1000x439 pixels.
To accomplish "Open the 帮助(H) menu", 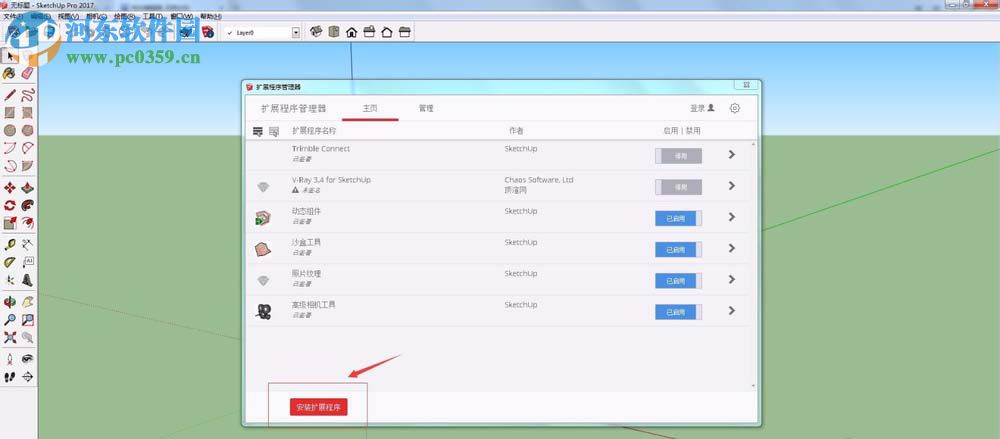I will click(x=211, y=16).
